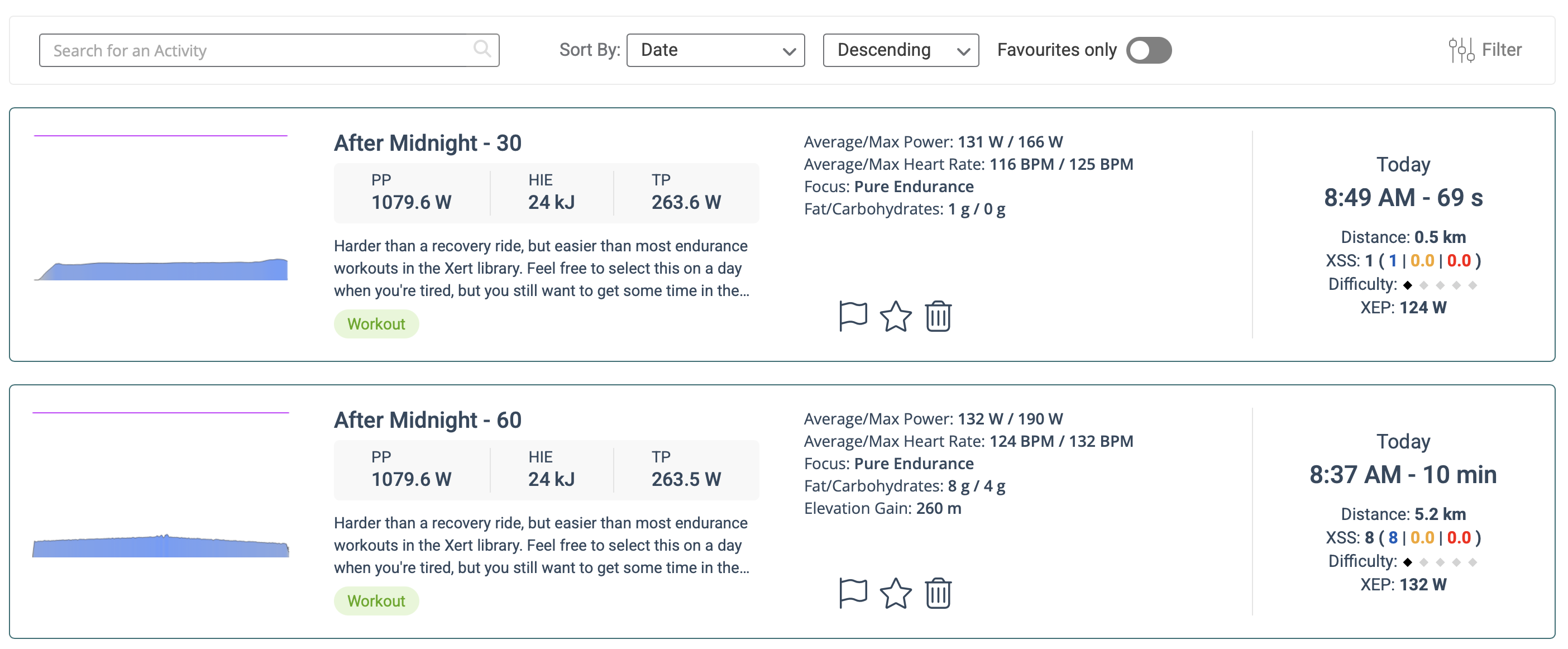Image resolution: width=1568 pixels, height=649 pixels.
Task: Click the 8:37 AM - 10 min timestamp
Action: pyautogui.click(x=1403, y=475)
